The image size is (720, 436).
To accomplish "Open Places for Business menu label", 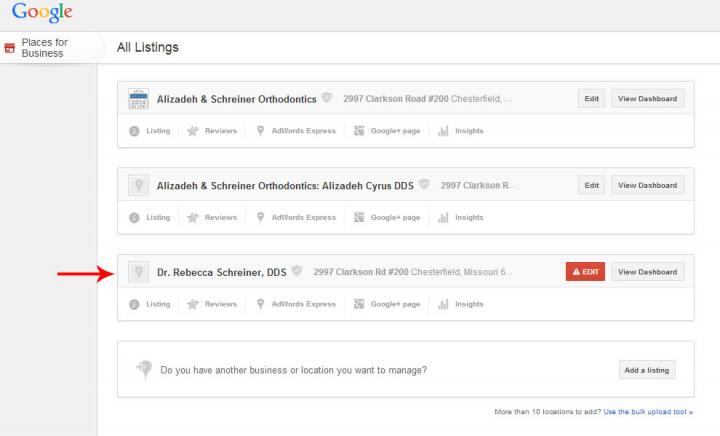I will [45, 48].
